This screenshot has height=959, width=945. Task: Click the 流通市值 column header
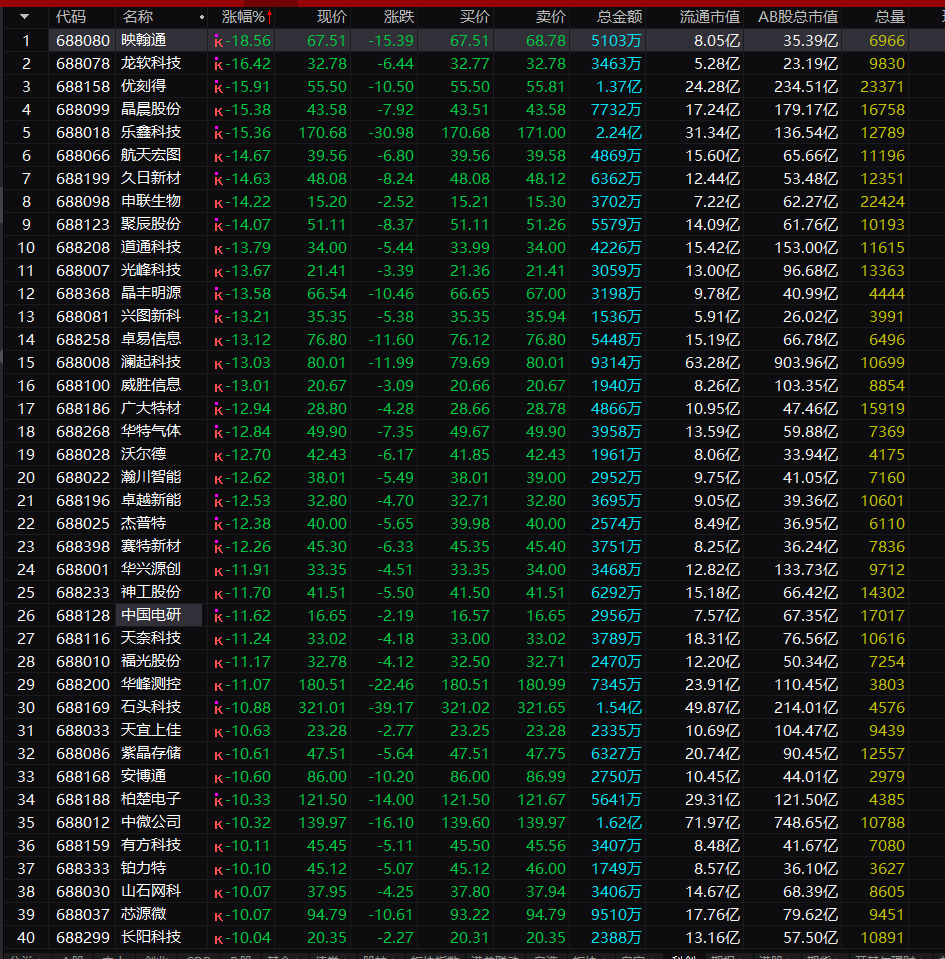click(x=710, y=17)
